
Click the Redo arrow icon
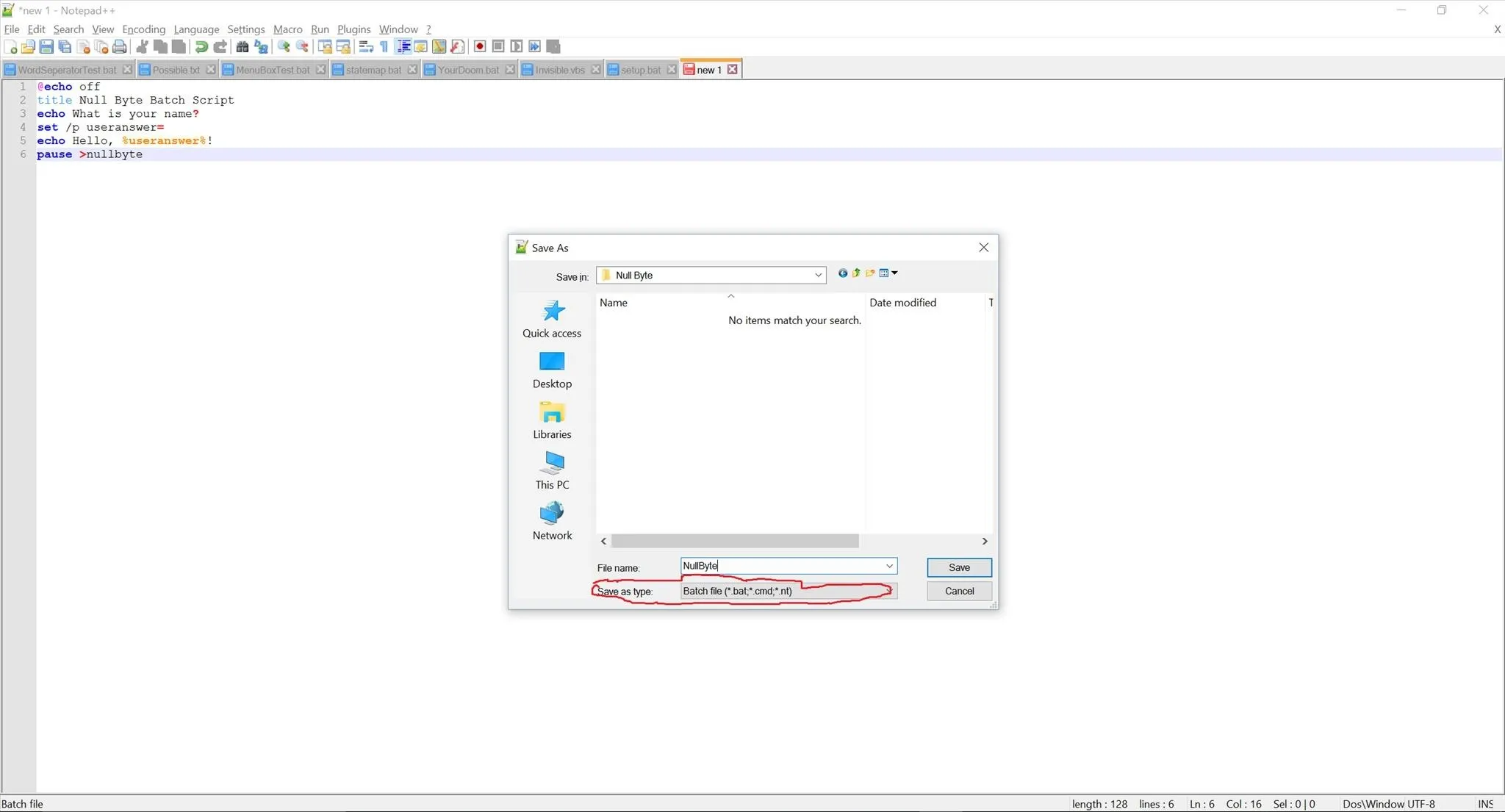click(x=220, y=47)
